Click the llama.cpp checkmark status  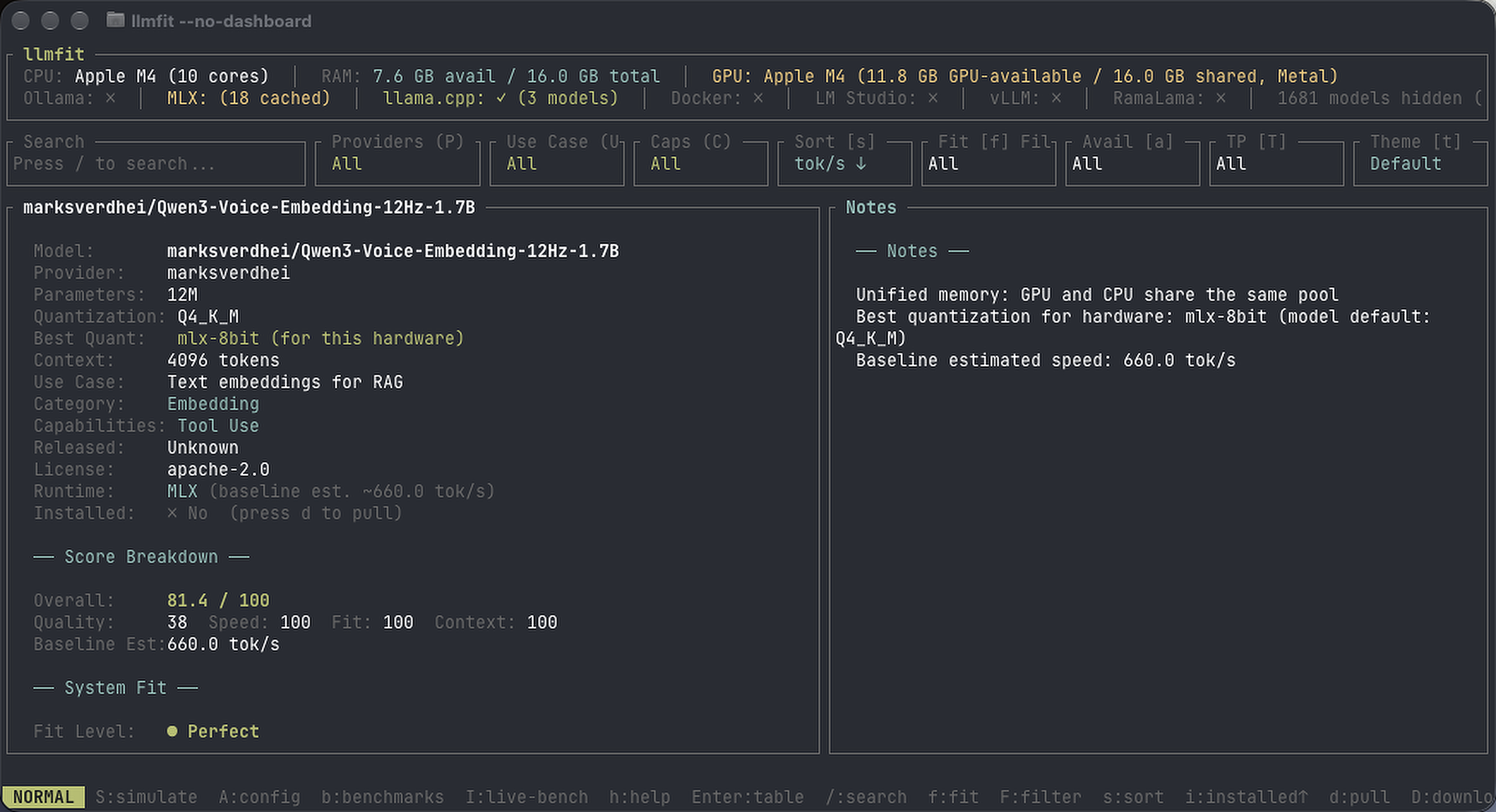click(x=500, y=98)
